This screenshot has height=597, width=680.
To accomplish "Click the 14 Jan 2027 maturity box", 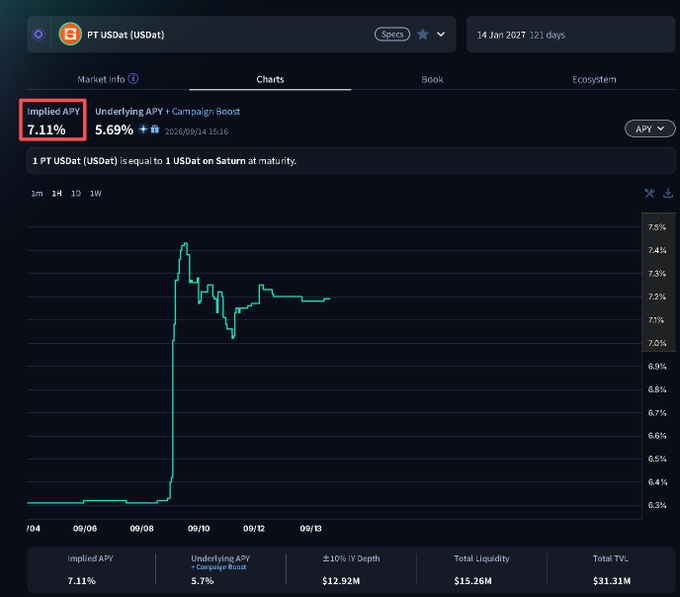I will point(570,35).
